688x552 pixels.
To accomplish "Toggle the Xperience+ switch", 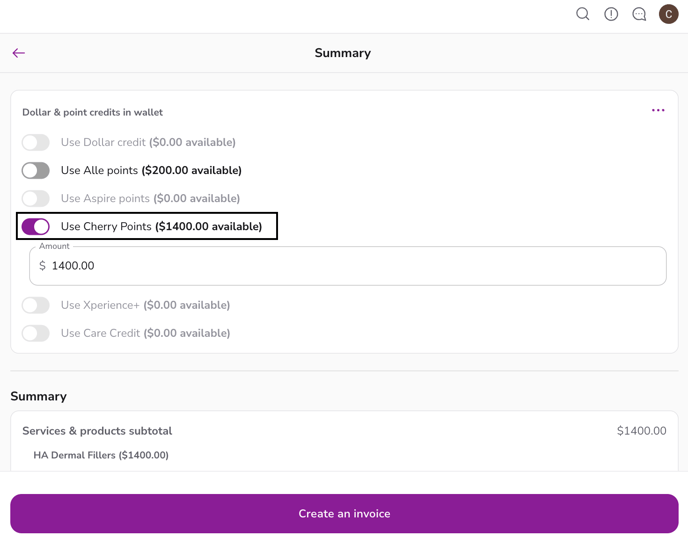I will (36, 306).
